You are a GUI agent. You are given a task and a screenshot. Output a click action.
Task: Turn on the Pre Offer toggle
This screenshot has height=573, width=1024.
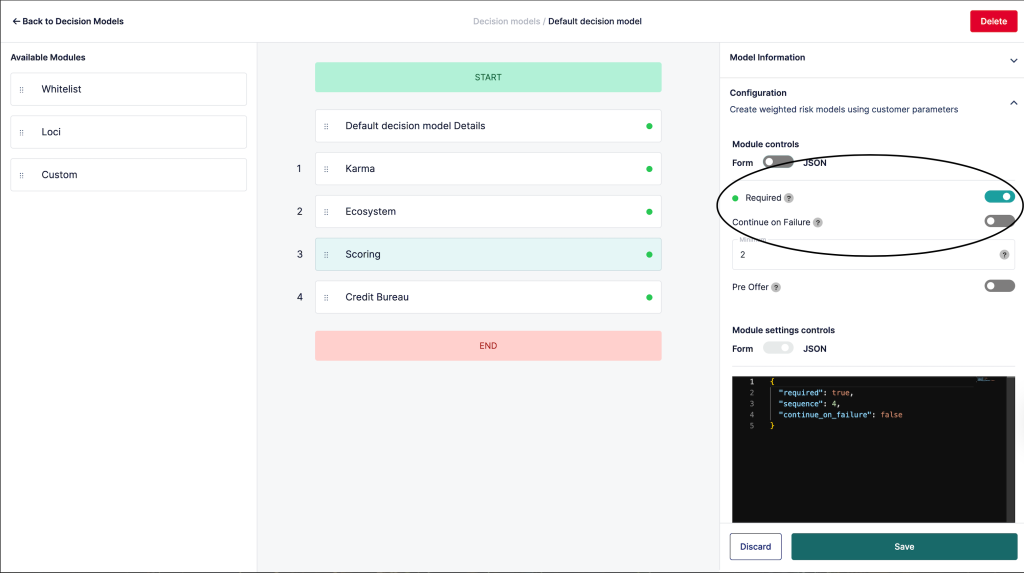999,286
